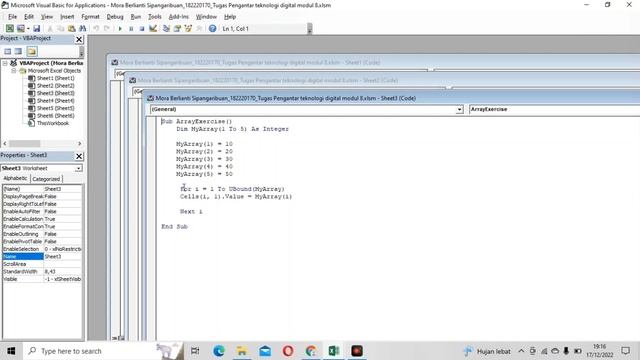Image resolution: width=640 pixels, height=360 pixels.
Task: Close the Project - VBAProject panel
Action: [79, 39]
